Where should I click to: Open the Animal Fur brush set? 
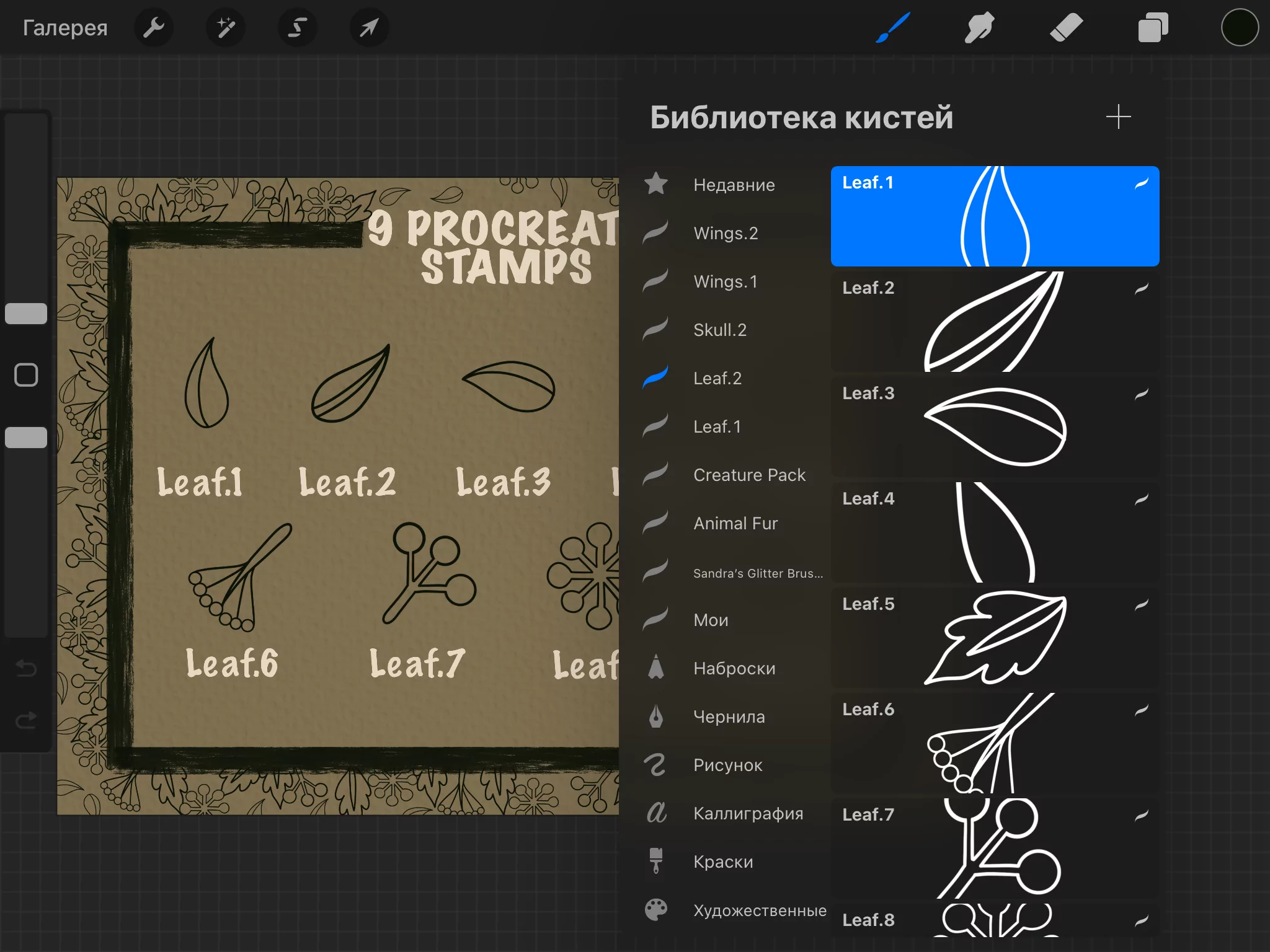pos(734,523)
